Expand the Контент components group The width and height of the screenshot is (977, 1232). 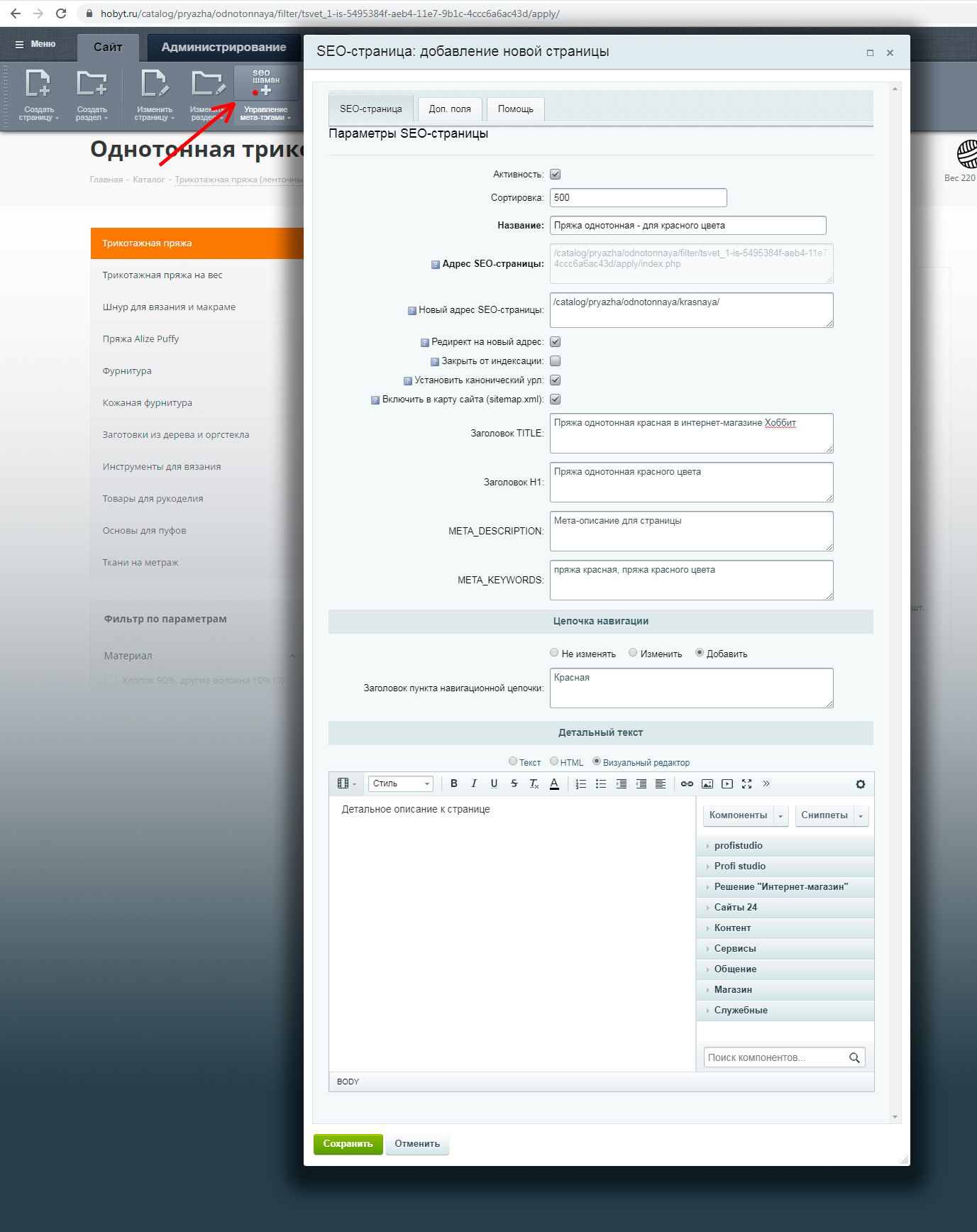[732, 928]
